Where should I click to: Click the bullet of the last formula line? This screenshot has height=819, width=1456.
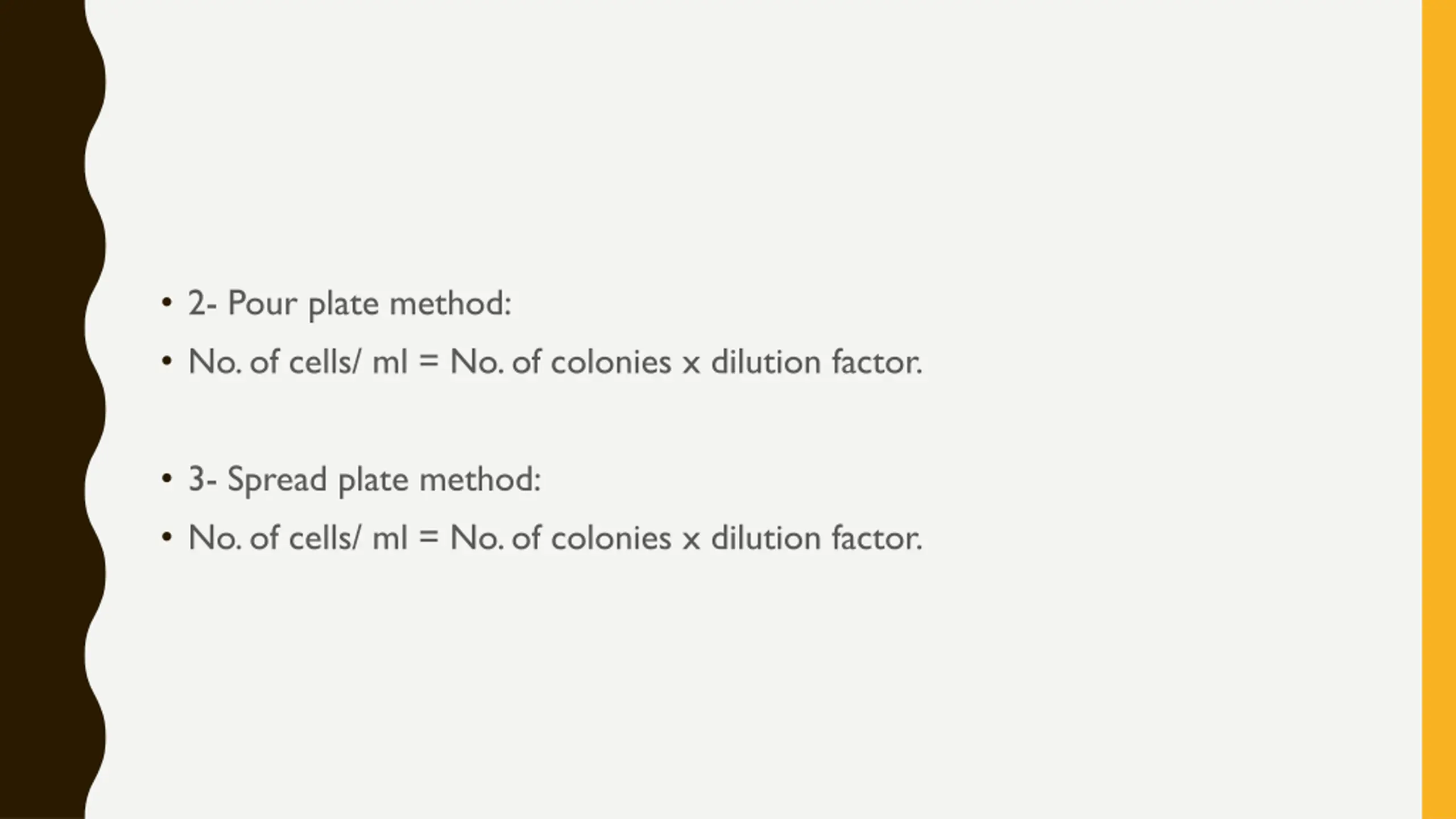point(166,536)
